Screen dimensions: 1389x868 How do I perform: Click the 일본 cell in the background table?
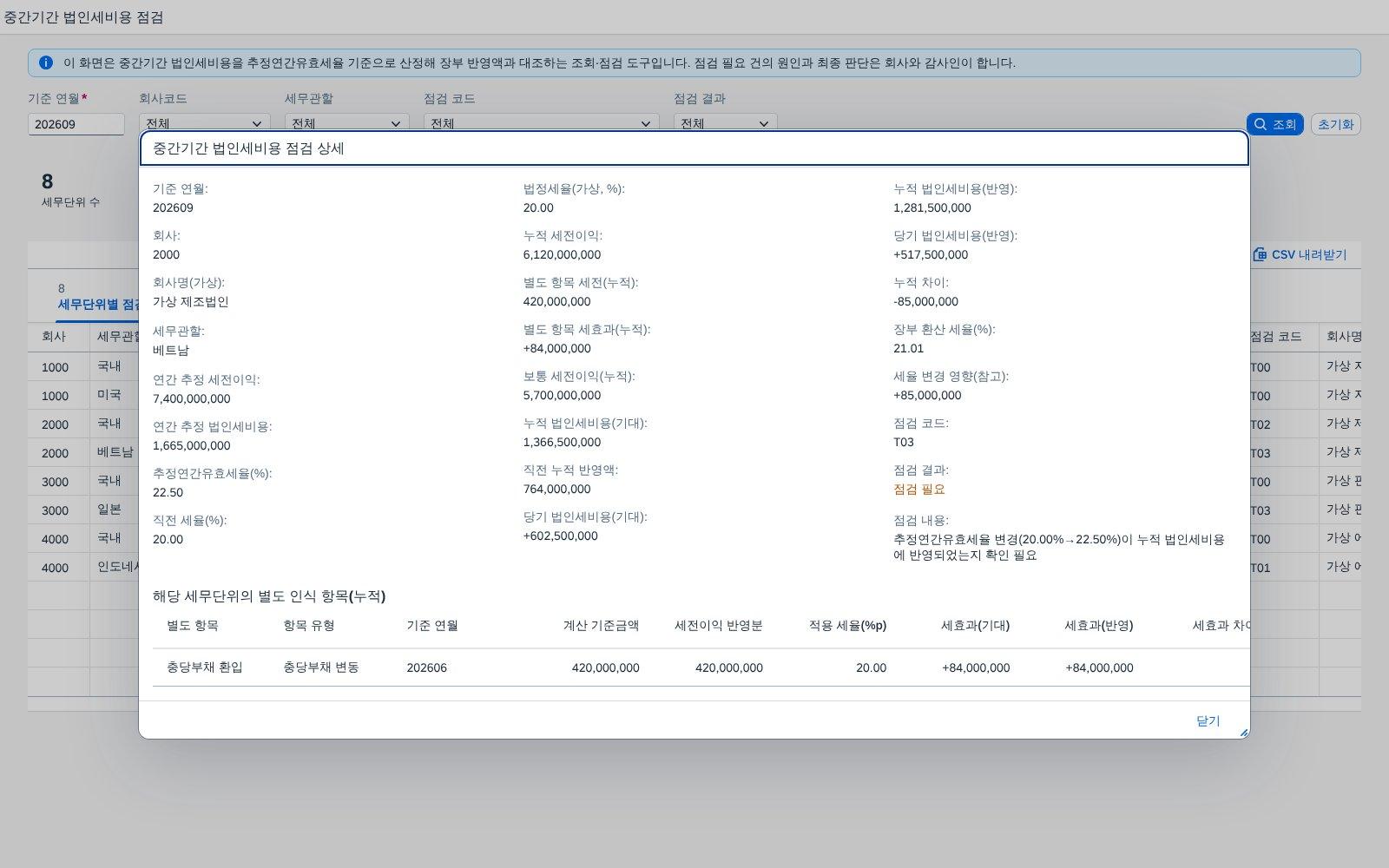(109, 510)
